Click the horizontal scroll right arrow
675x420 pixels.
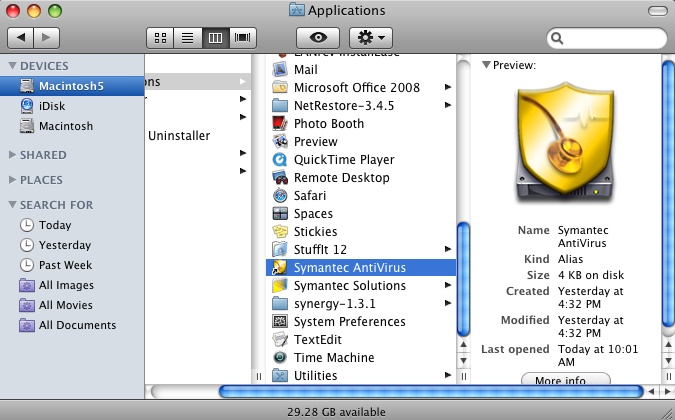pyautogui.click(x=668, y=392)
